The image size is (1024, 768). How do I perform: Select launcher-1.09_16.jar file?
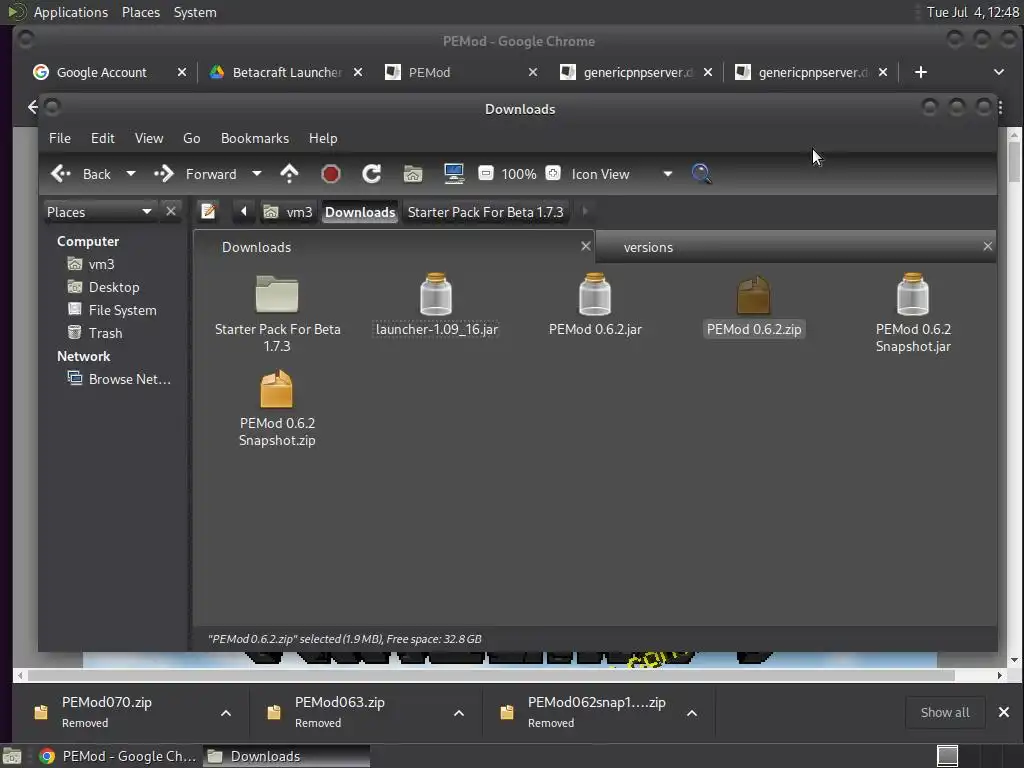[436, 304]
